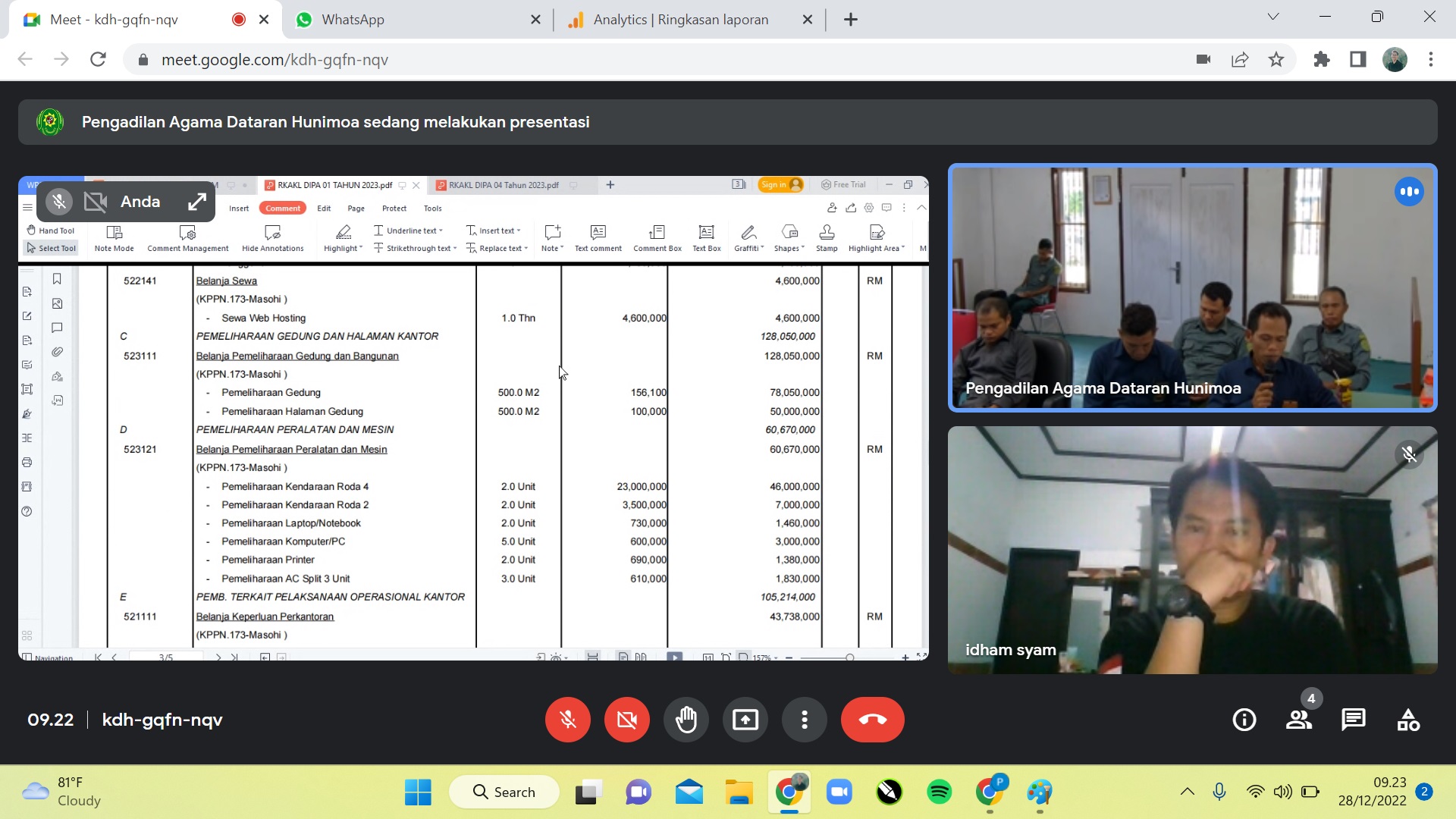1456x819 pixels.
Task: Activate the Highlight annotation tool
Action: 342,235
